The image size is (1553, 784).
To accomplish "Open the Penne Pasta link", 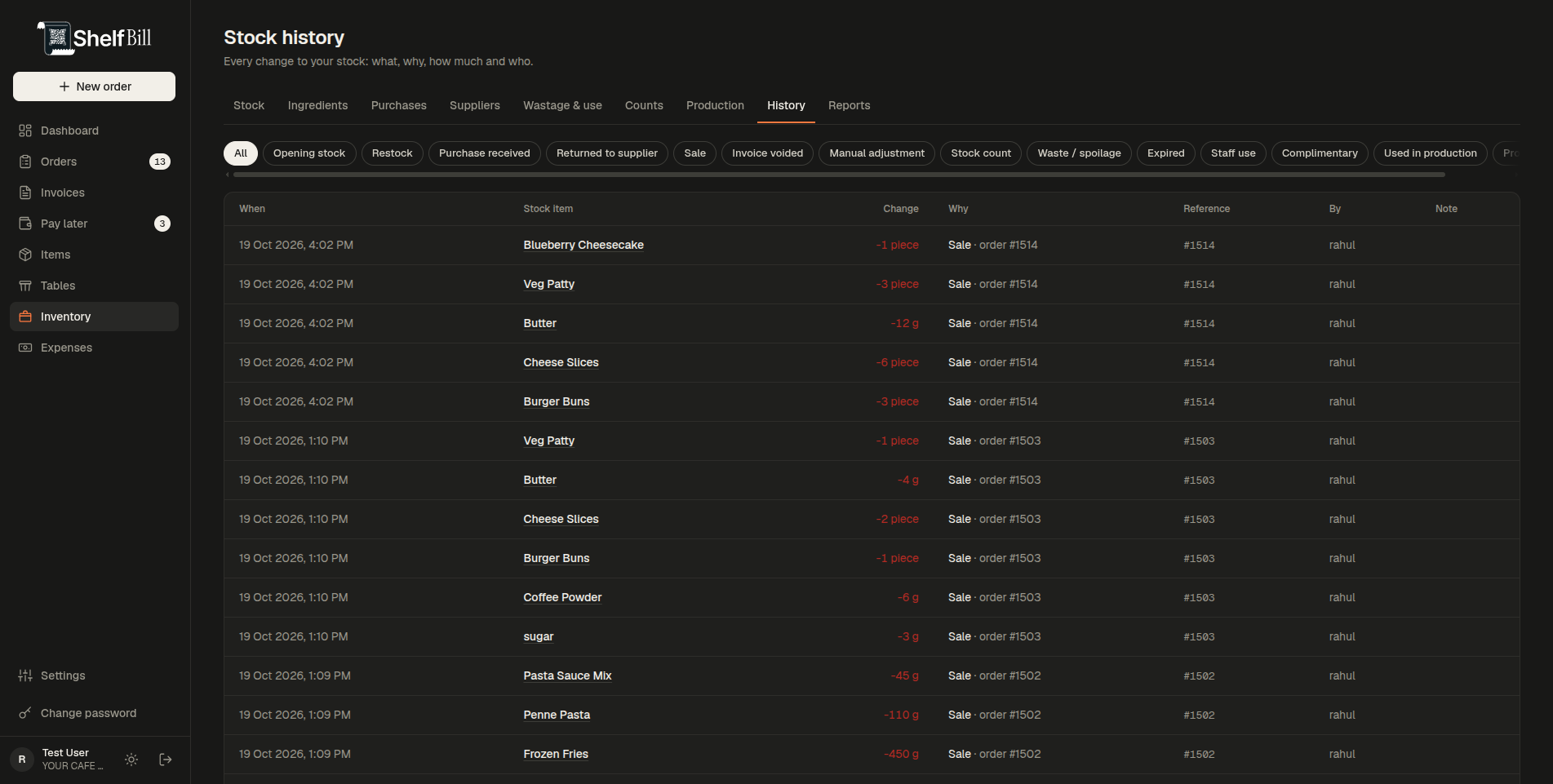I will tap(557, 715).
